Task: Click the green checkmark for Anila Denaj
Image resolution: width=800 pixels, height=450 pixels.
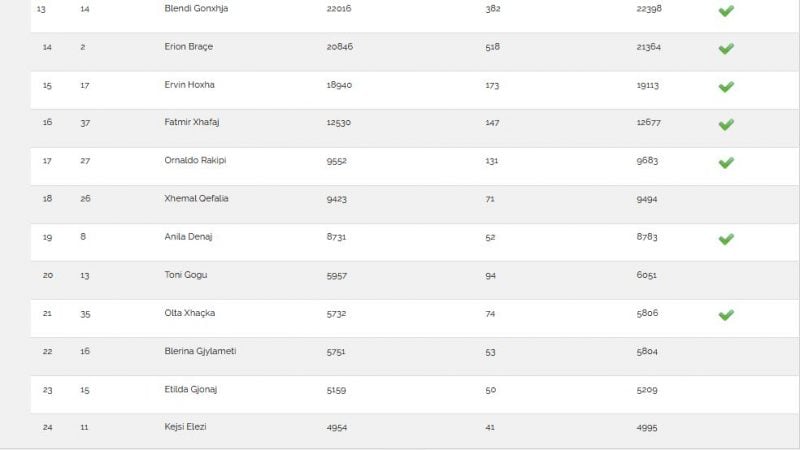Action: pos(726,239)
